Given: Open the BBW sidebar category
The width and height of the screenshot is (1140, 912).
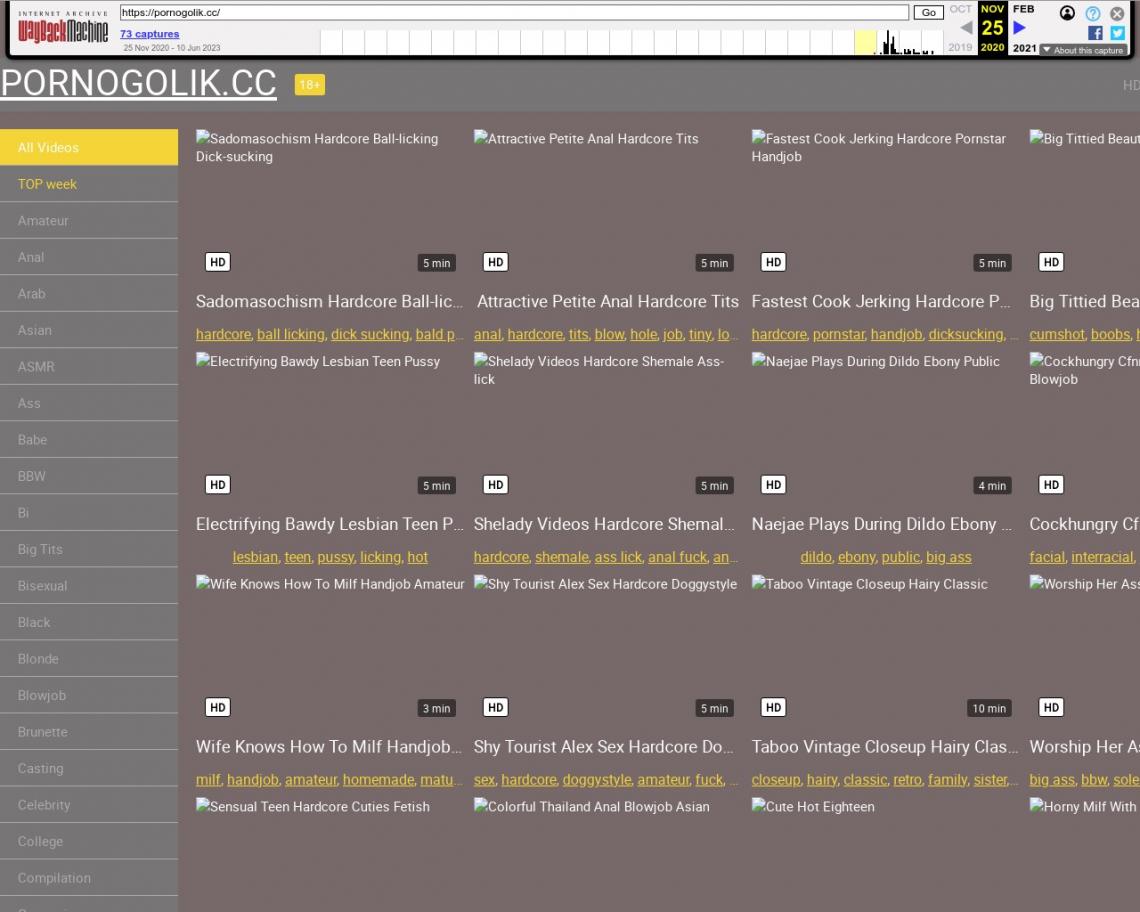Looking at the screenshot, I should 89,476.
